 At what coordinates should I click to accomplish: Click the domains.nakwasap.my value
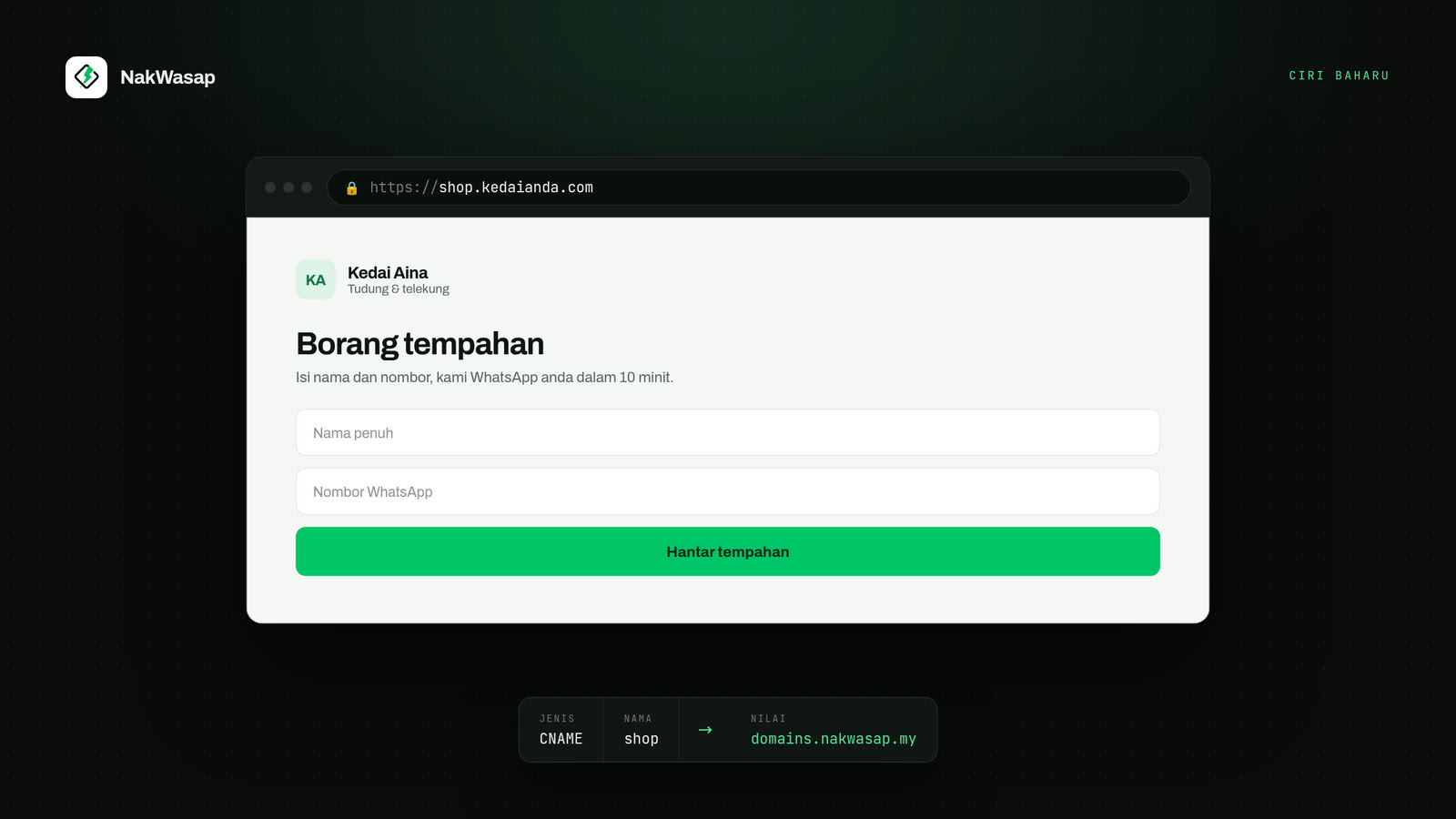tap(834, 739)
